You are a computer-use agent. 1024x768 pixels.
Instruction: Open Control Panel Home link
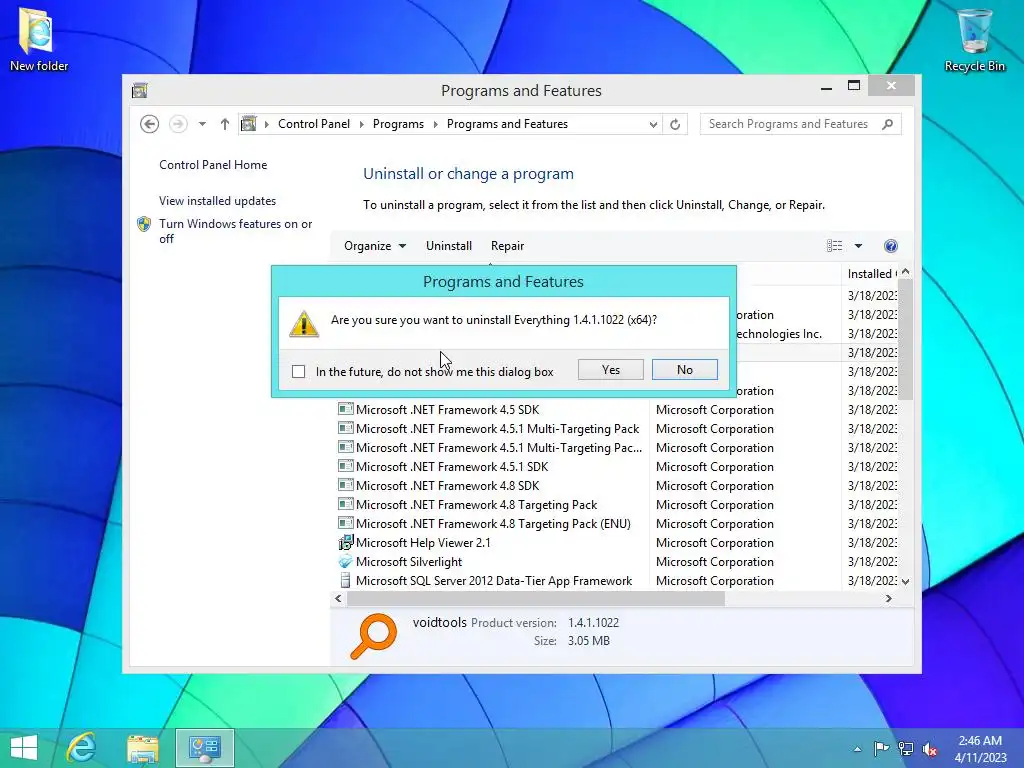pos(213,165)
